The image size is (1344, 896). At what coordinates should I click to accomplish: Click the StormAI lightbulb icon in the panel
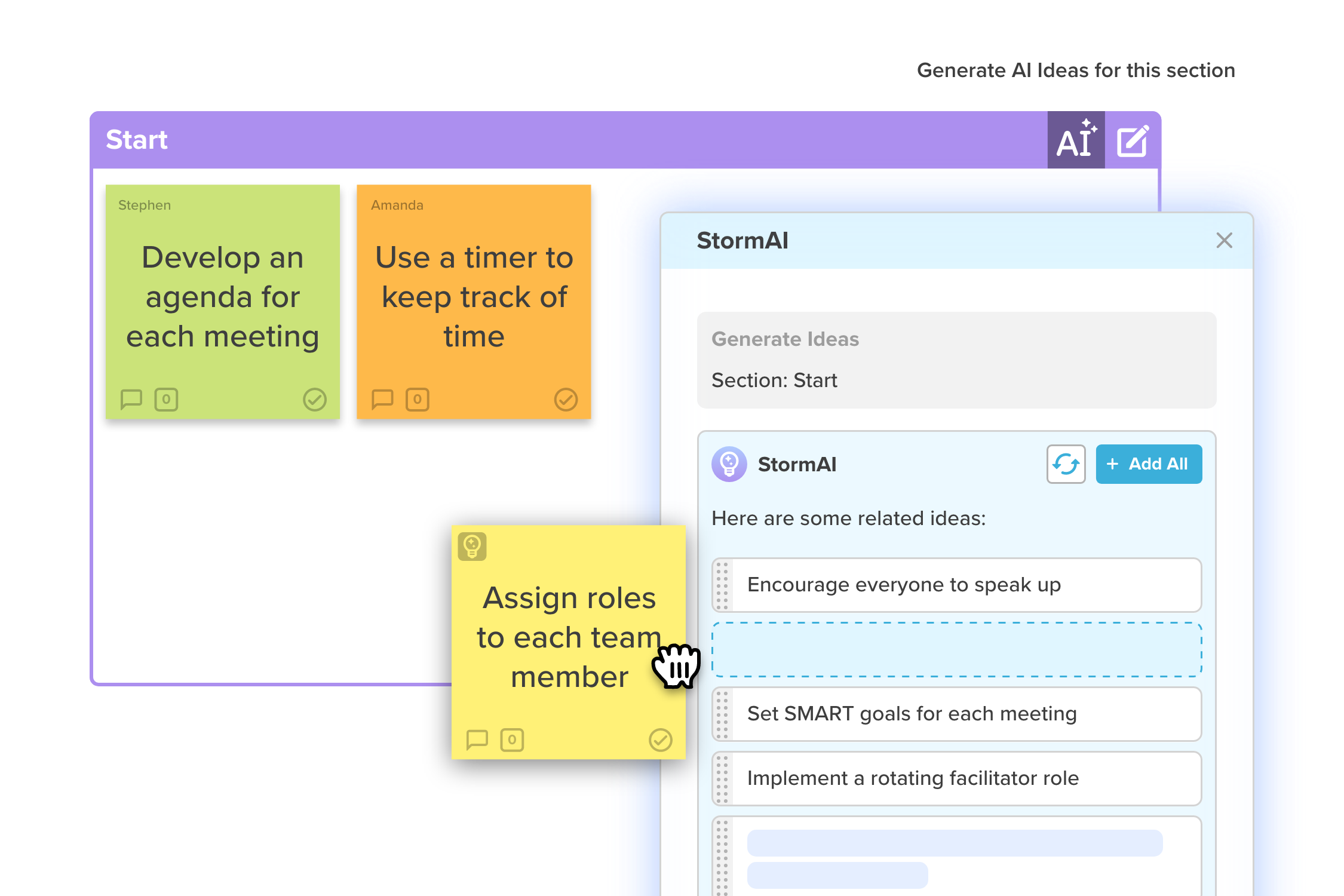(728, 464)
